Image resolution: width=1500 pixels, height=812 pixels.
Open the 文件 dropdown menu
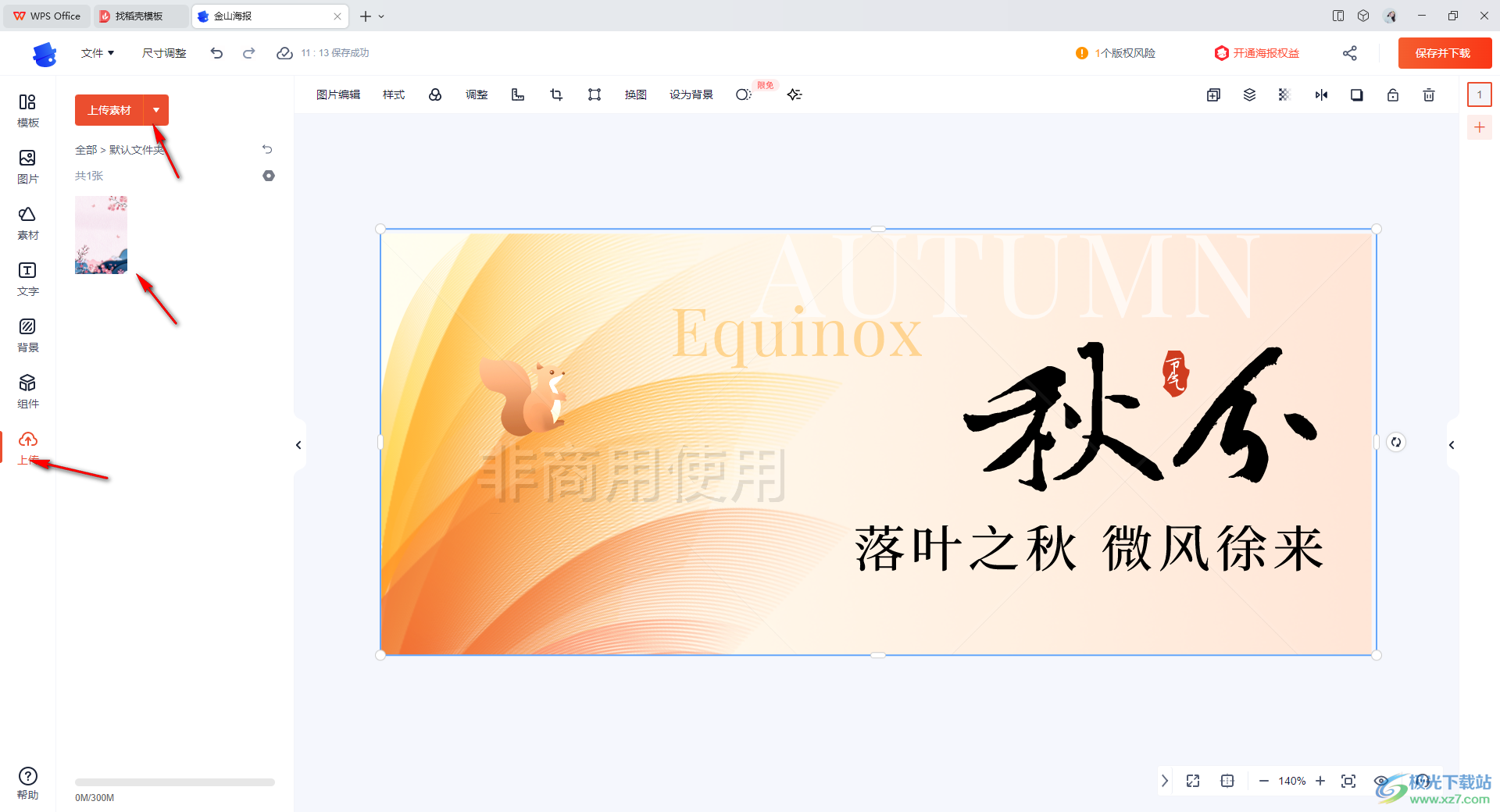(x=98, y=53)
